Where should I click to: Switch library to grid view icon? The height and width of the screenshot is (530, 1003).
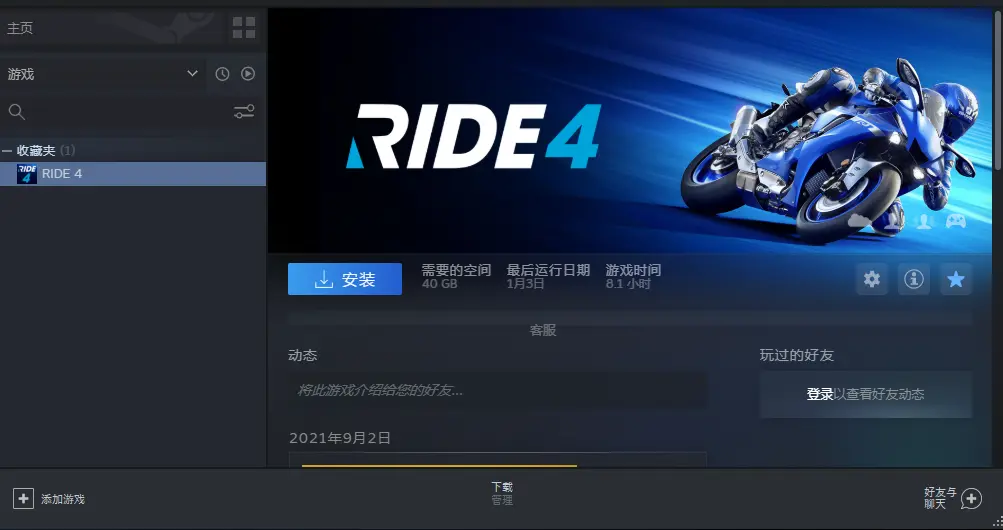[244, 27]
